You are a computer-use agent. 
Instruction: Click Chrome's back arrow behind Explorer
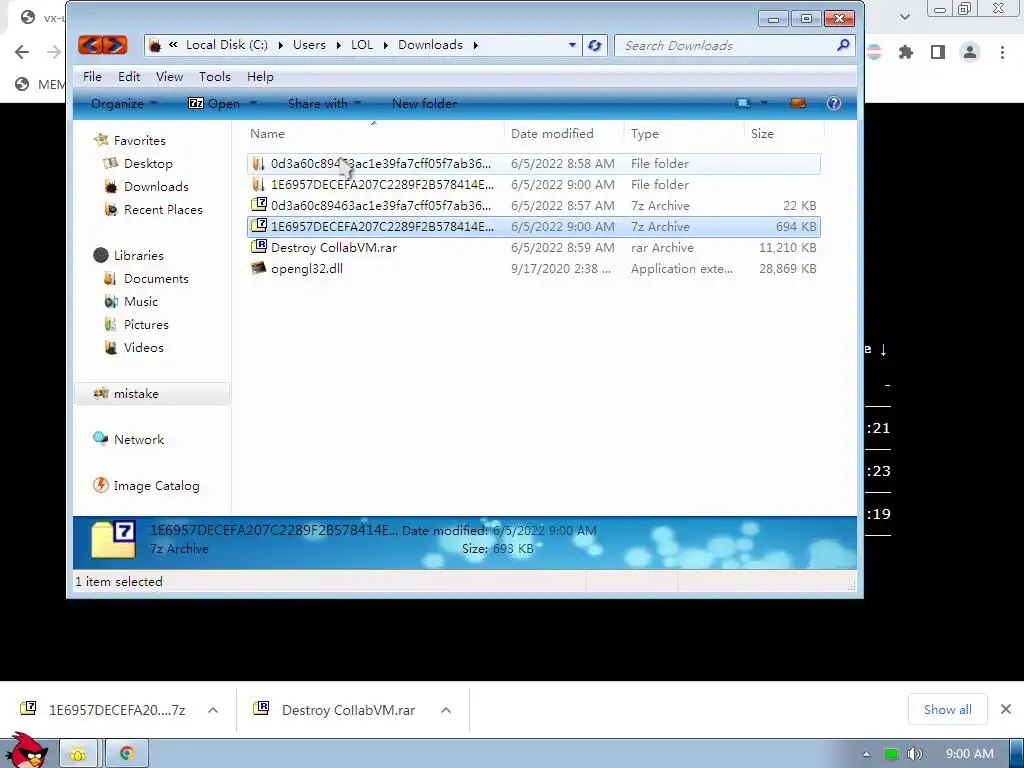pyautogui.click(x=22, y=52)
